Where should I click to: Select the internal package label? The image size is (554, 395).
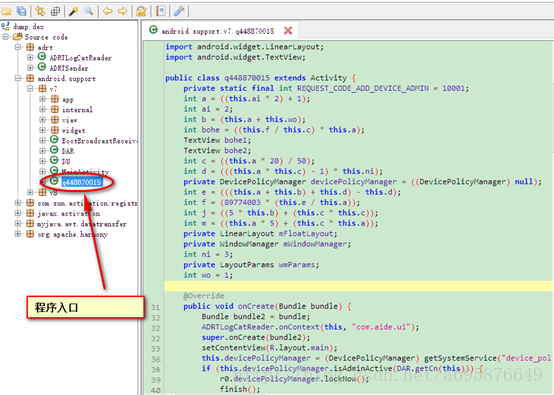[77, 110]
